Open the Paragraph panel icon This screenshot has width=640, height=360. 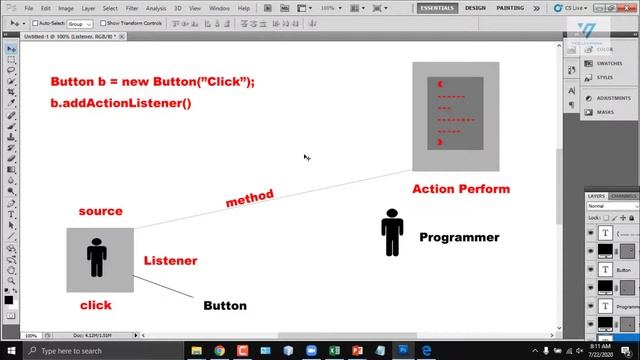click(x=571, y=105)
